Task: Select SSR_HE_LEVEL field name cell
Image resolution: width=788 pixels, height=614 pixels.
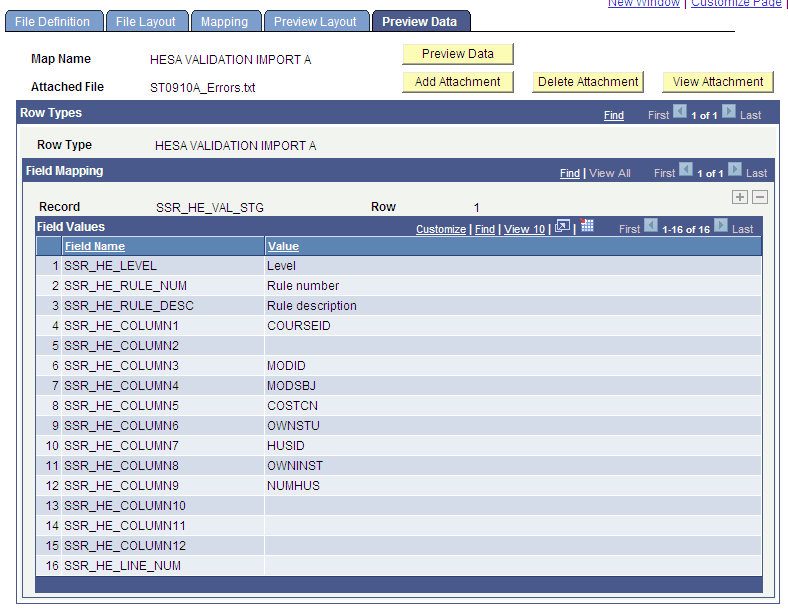Action: click(163, 266)
